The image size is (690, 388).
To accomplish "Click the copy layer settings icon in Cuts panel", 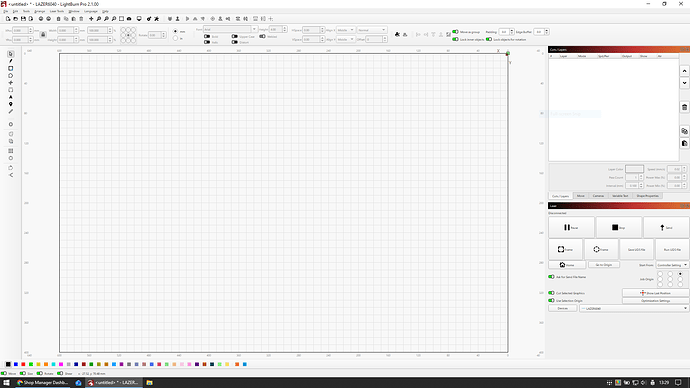I will (x=684, y=131).
